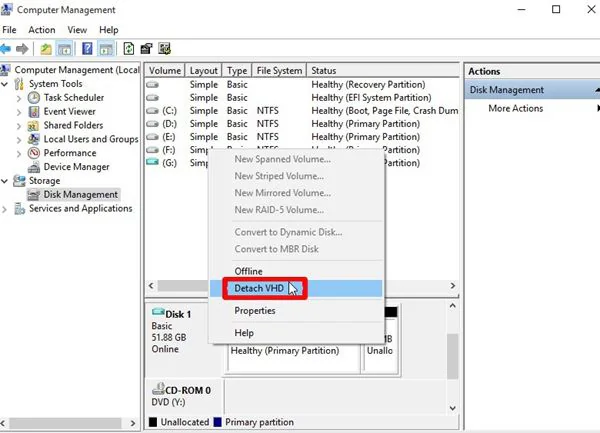Screen dimensions: 600x433
Task: Click the Disk 1 drive icon
Action: point(158,312)
